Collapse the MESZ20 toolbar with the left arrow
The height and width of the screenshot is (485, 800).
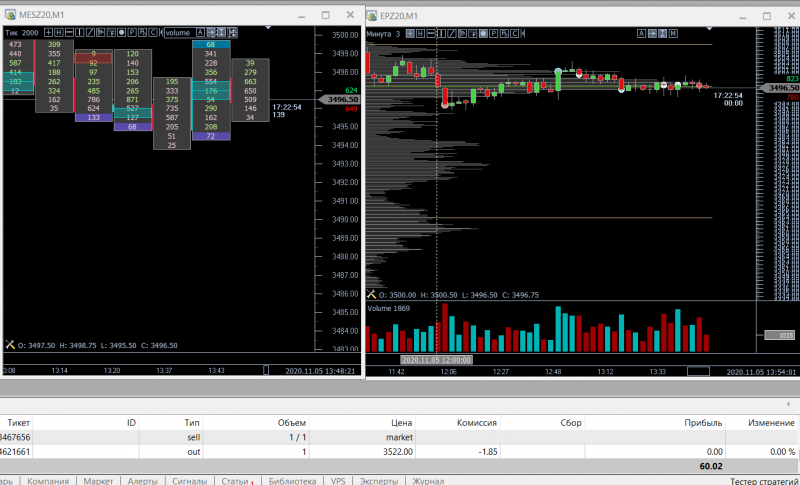click(161, 33)
